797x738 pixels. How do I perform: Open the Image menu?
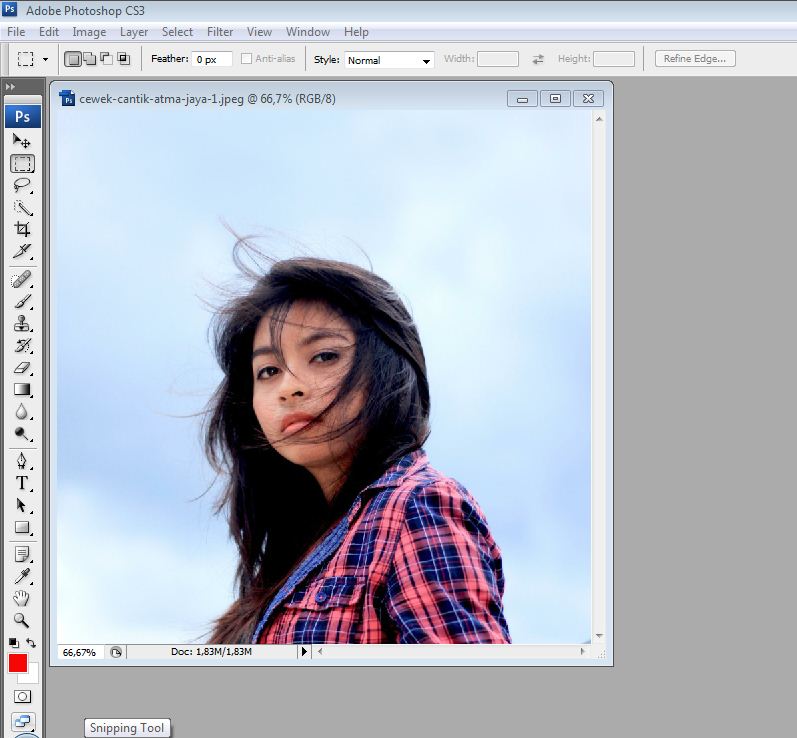pyautogui.click(x=89, y=32)
